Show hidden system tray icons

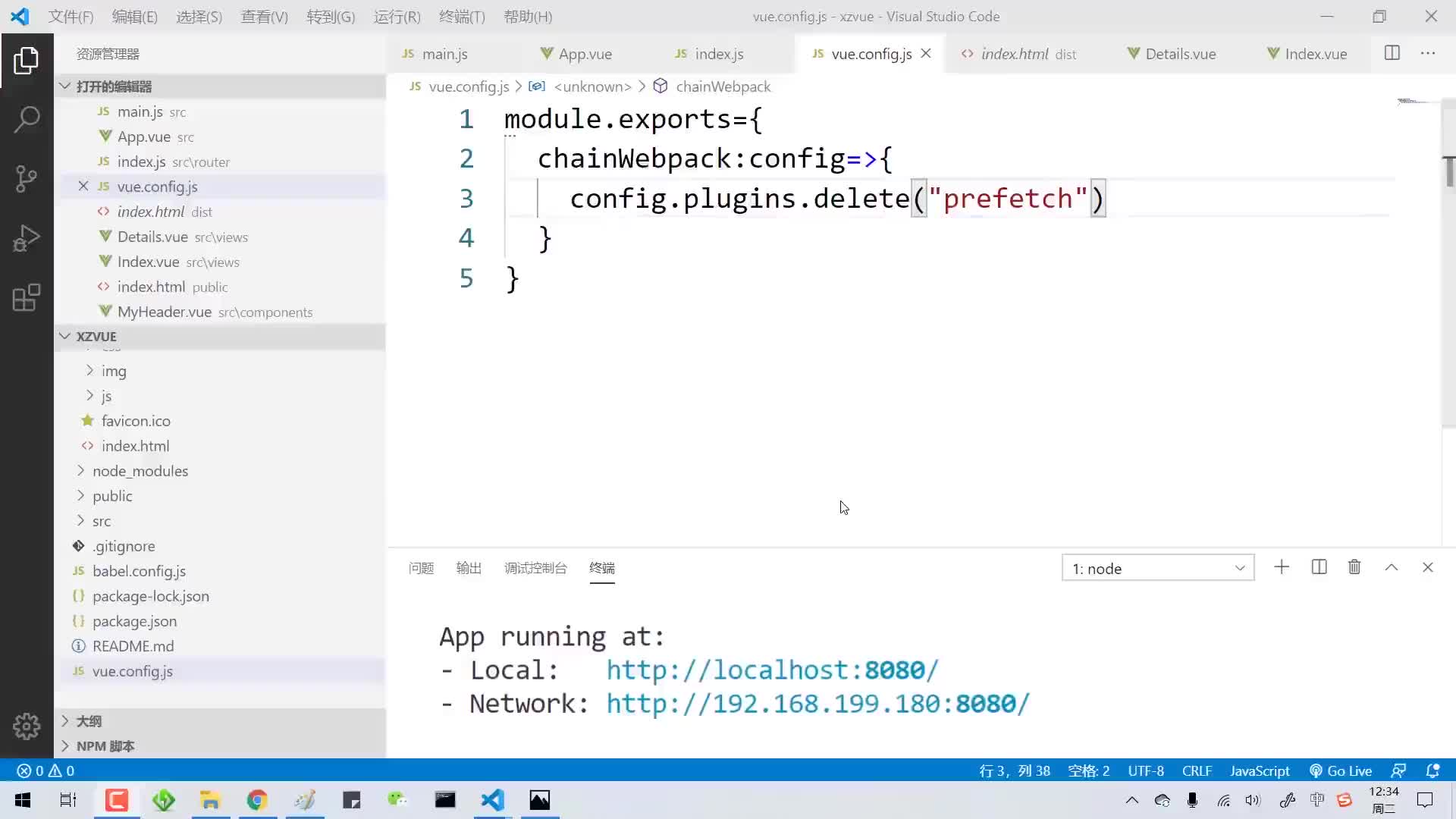point(1132,800)
